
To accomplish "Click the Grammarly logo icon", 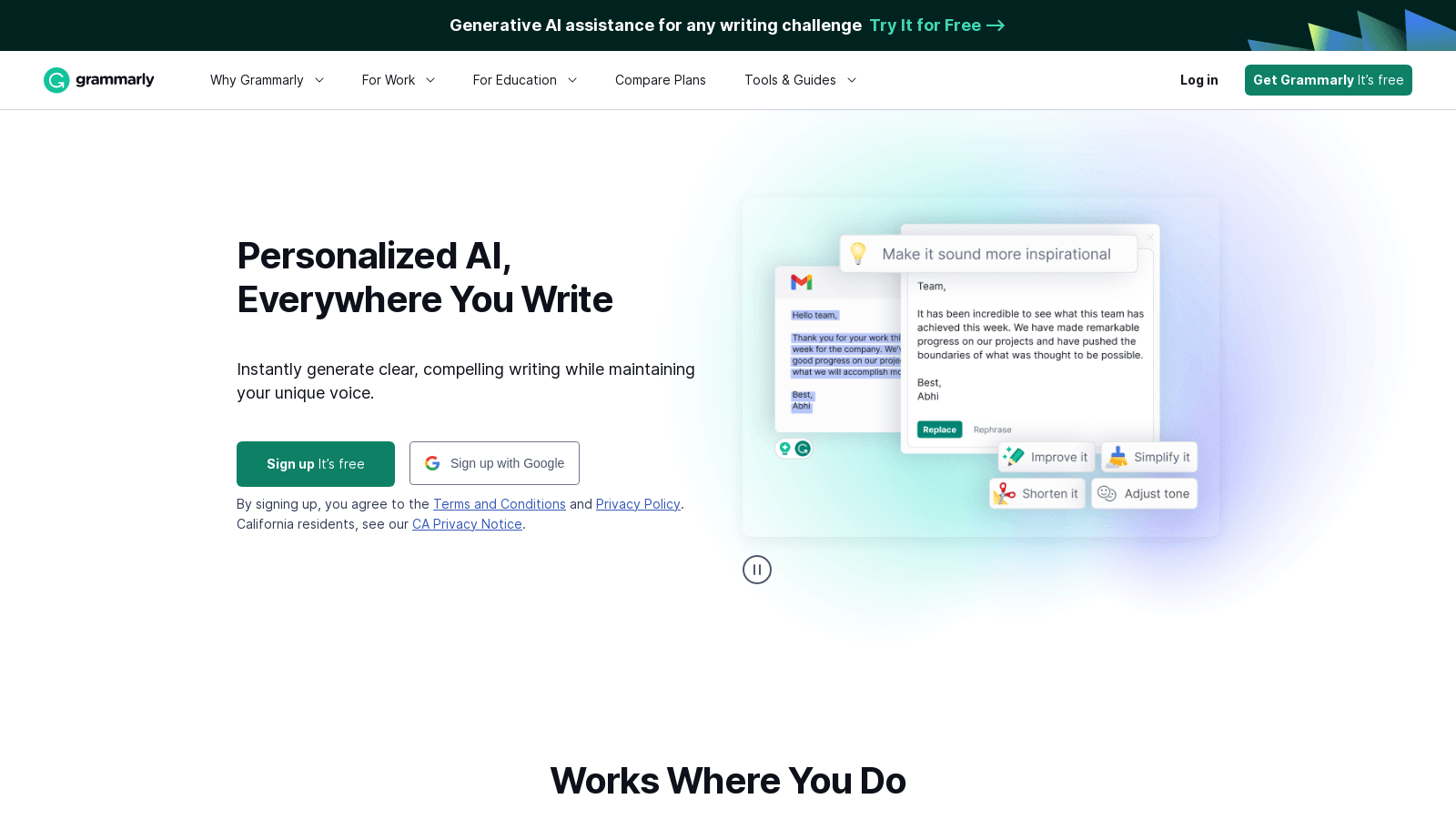I will [56, 80].
